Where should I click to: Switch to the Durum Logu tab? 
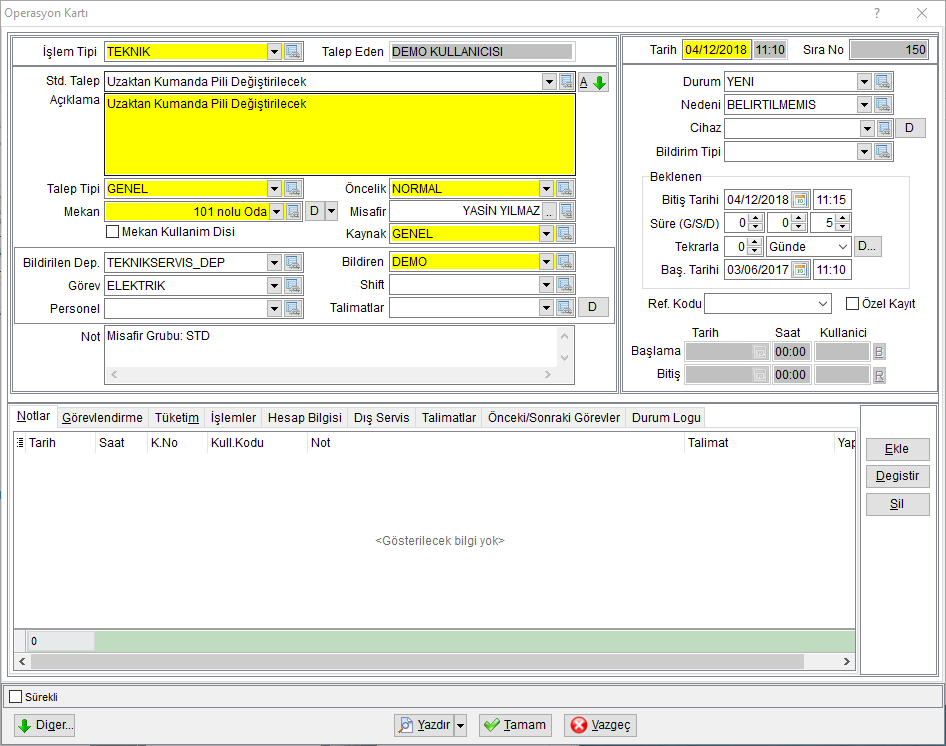tap(667, 418)
